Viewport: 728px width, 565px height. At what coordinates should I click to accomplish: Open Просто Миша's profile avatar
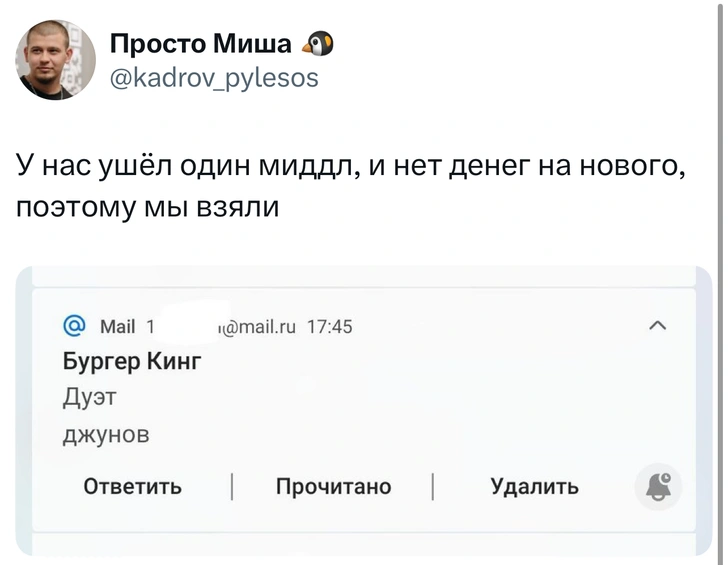click(x=56, y=60)
